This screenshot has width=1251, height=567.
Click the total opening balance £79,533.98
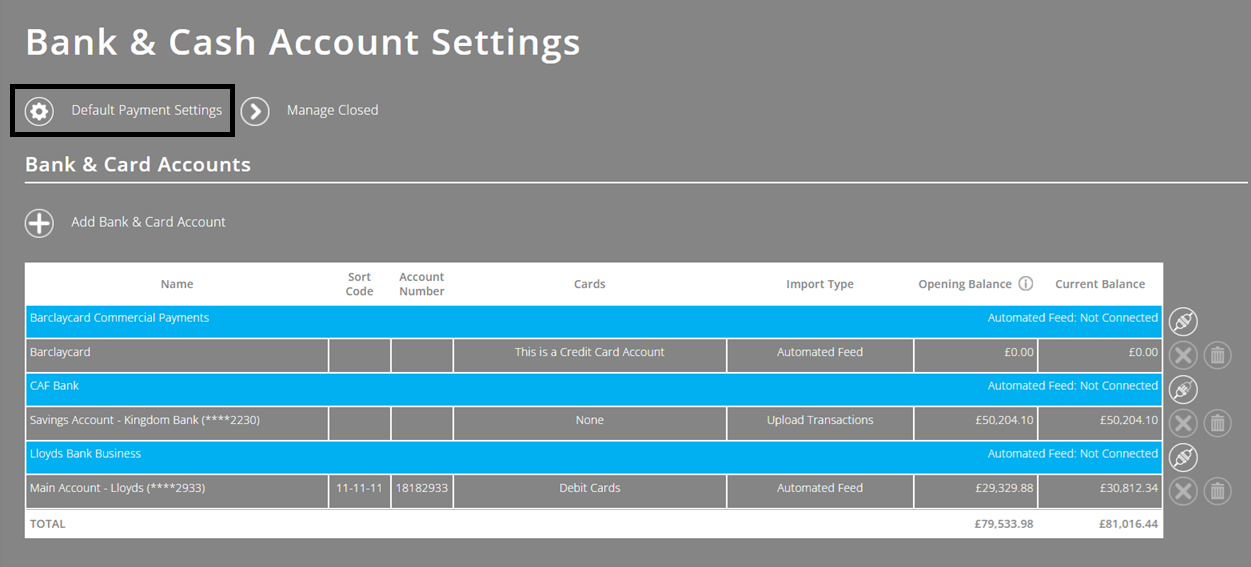click(1004, 523)
